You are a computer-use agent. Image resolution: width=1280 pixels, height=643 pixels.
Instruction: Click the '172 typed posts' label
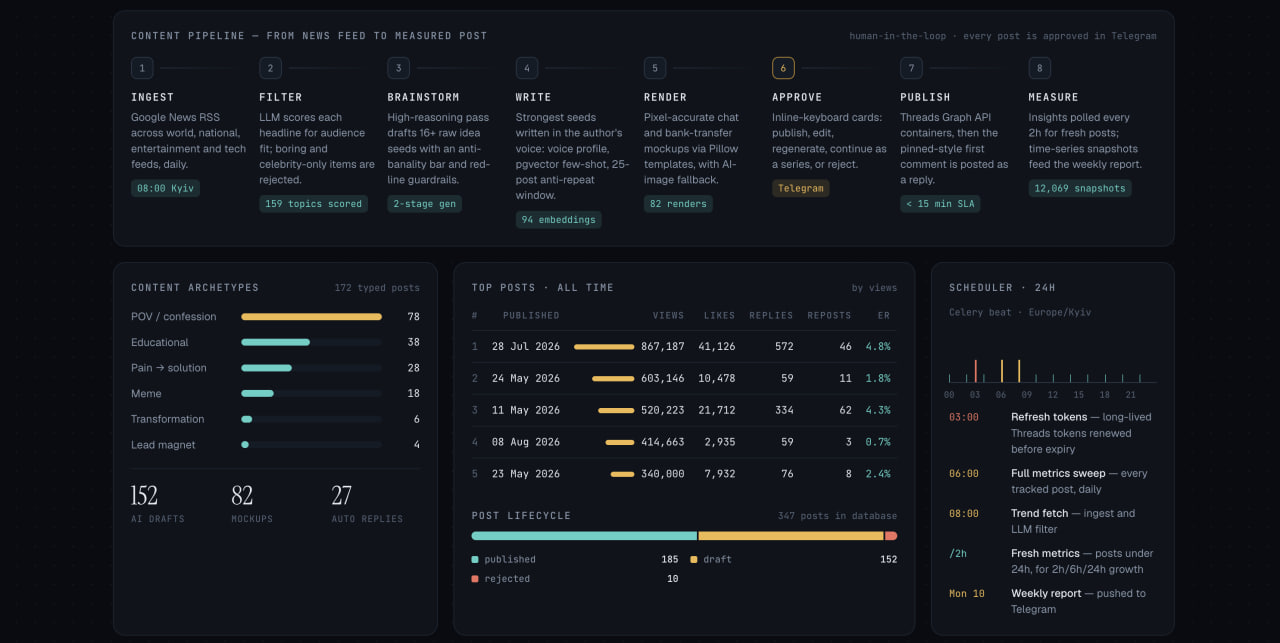tap(377, 288)
